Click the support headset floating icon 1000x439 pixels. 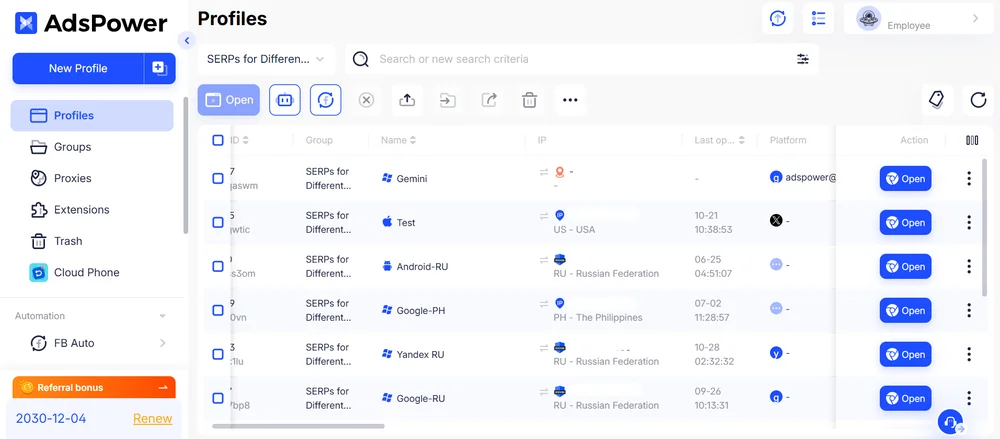(950, 422)
